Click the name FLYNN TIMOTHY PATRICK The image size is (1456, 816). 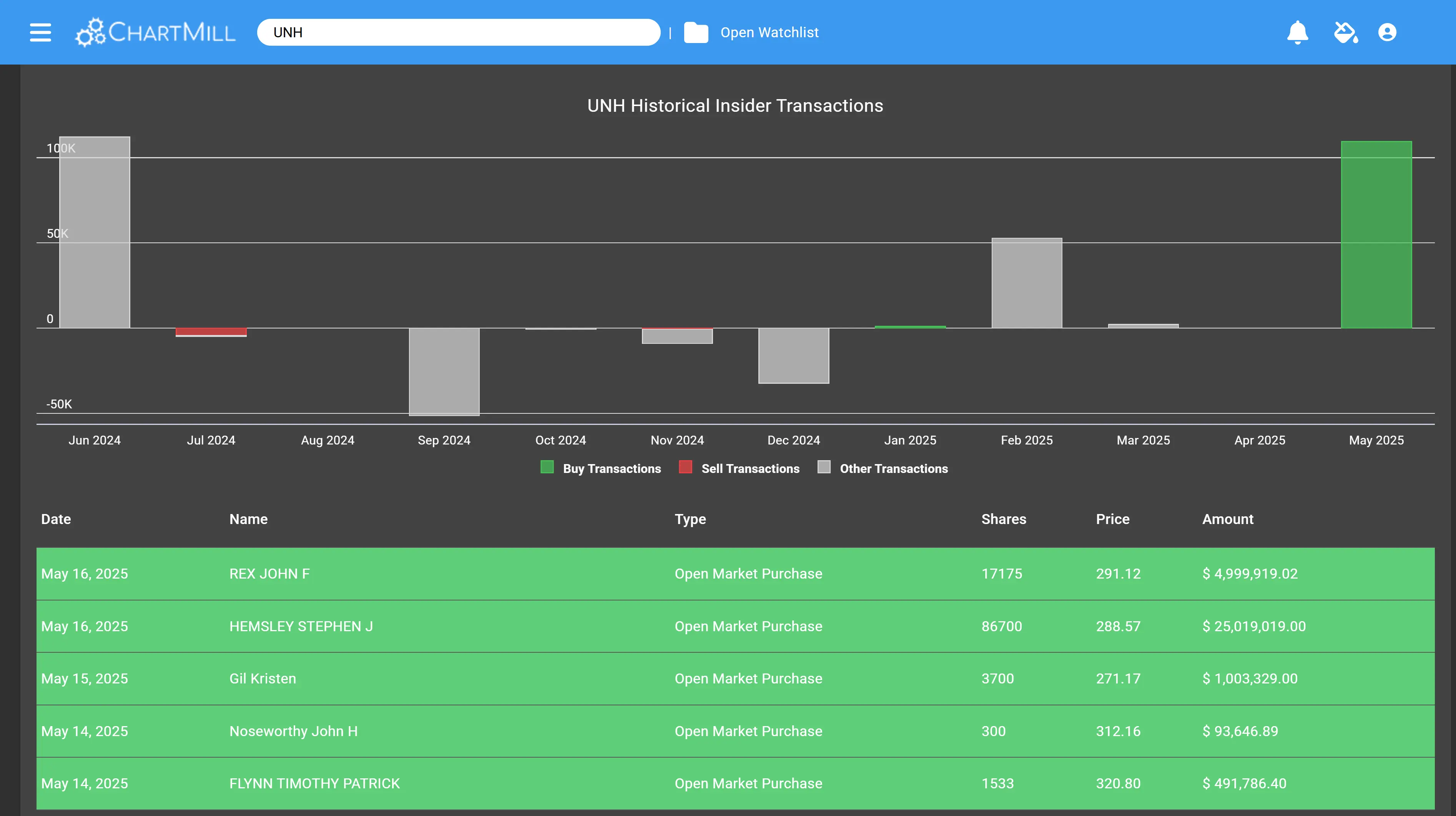tap(314, 783)
